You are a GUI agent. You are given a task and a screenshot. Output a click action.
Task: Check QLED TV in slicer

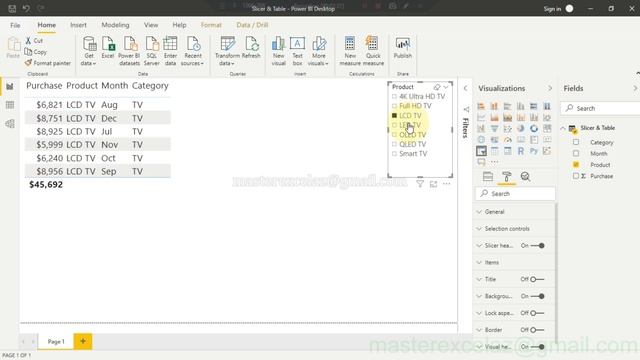point(394,144)
